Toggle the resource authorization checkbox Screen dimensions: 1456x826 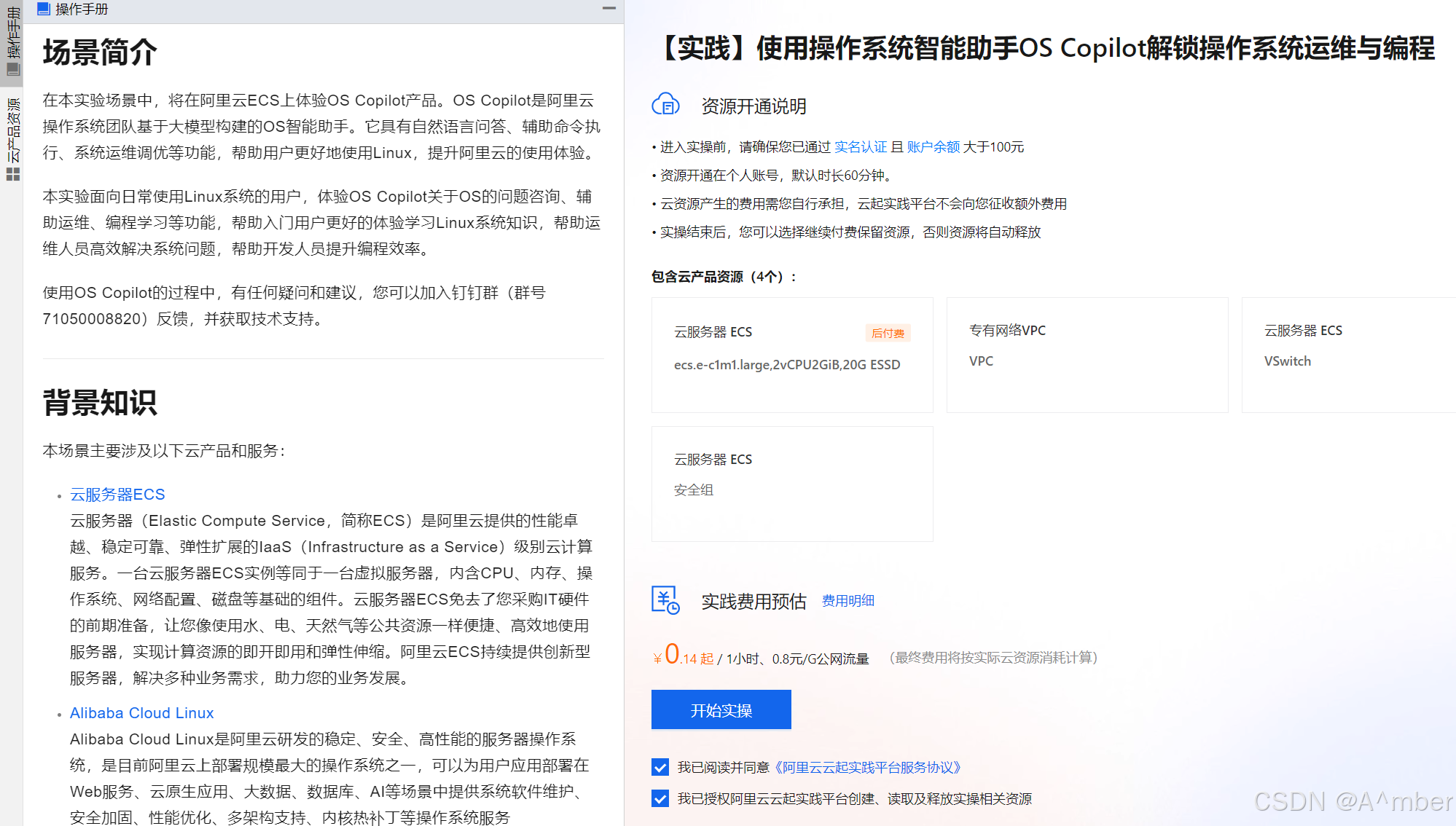(x=660, y=798)
